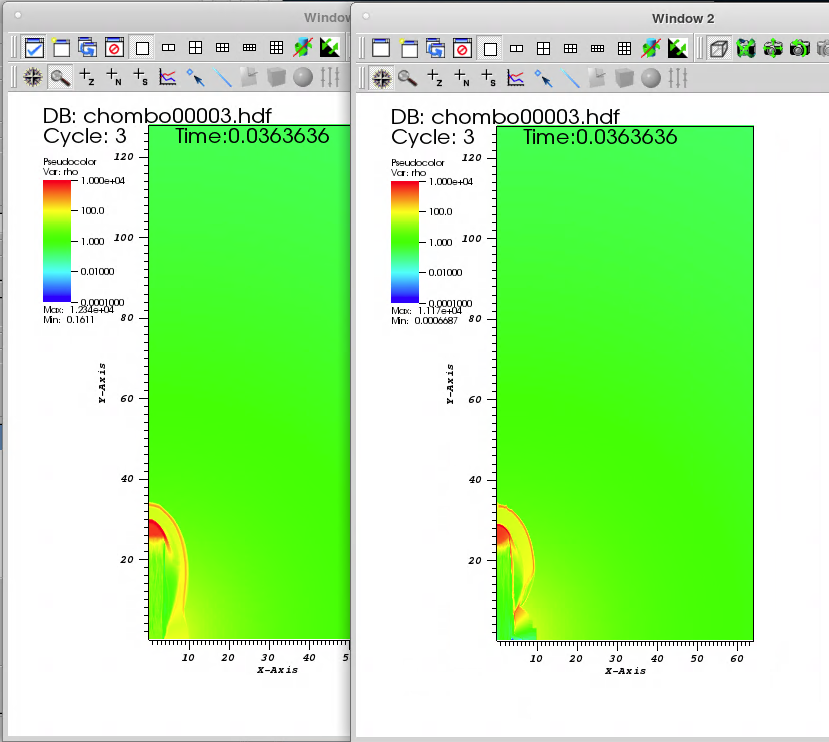
Task: Toggle spin mode in the Window 2 toolbar
Action: [x=651, y=49]
